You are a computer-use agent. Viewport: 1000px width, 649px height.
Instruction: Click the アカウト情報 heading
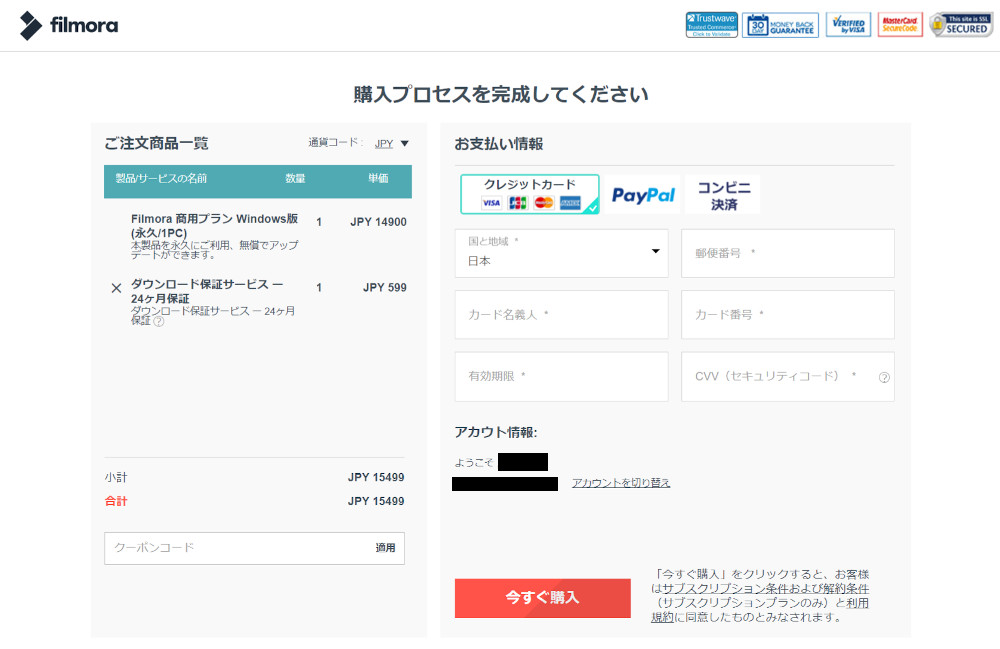point(496,432)
